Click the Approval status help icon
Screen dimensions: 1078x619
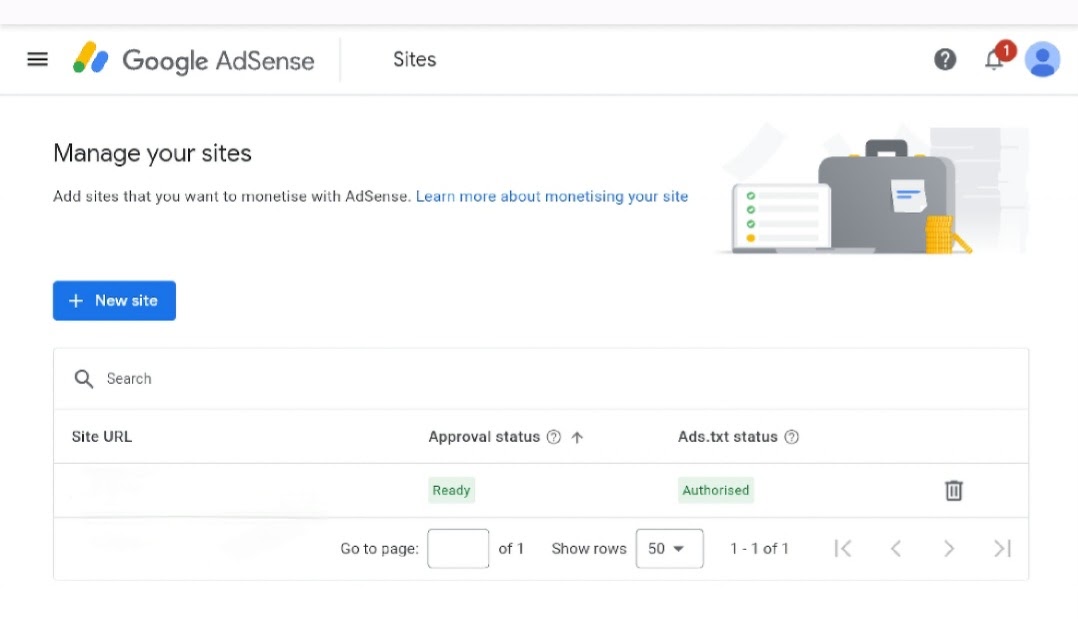point(554,437)
